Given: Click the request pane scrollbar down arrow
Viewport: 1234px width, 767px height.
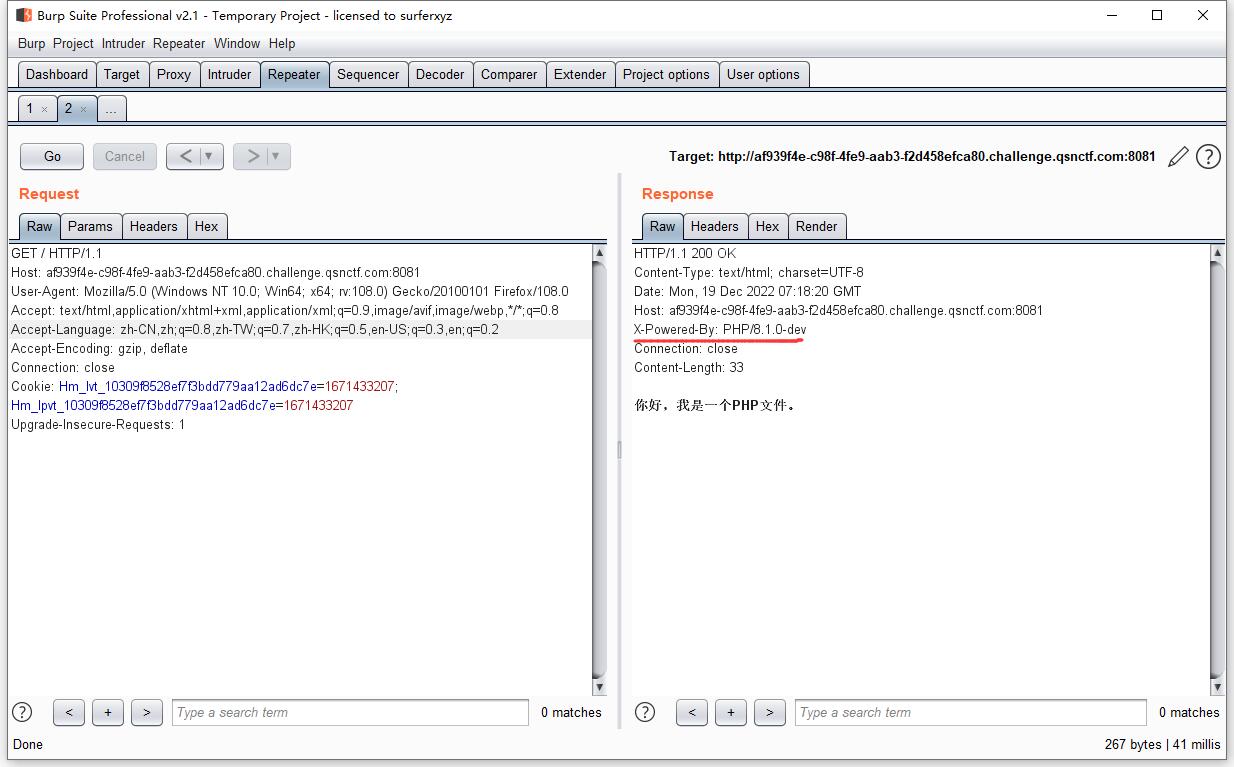Looking at the screenshot, I should pos(599,687).
